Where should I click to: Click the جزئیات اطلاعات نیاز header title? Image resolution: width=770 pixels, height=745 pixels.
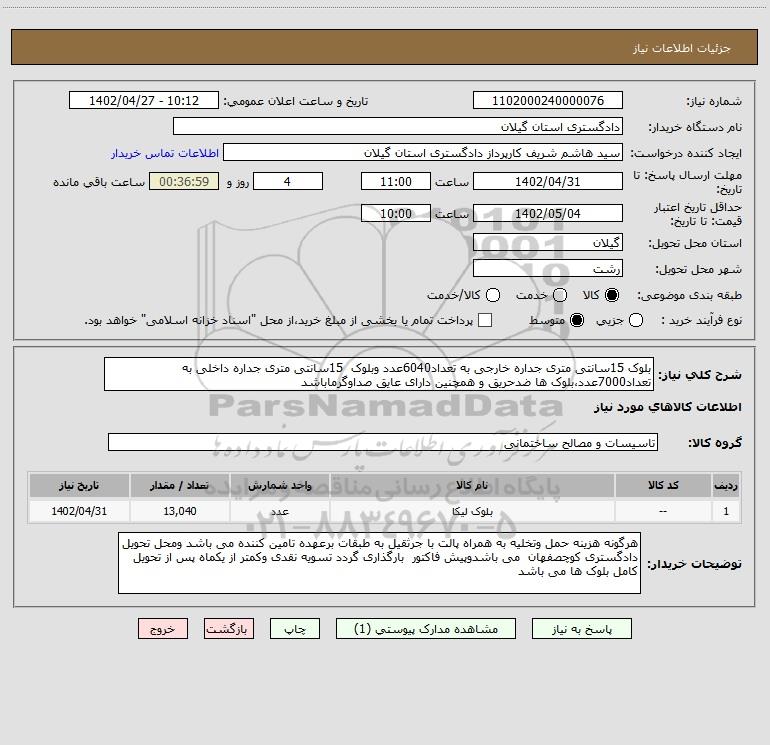coord(682,48)
